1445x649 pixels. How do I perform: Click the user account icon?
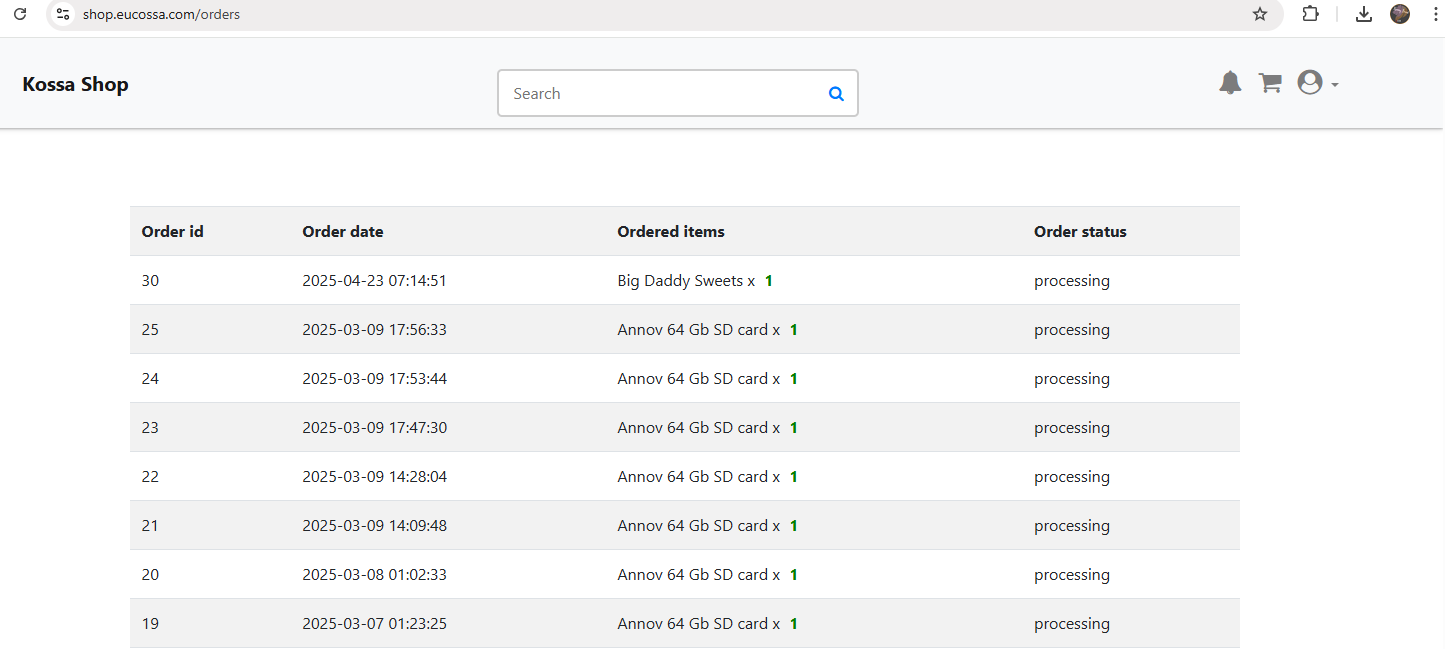(x=1308, y=83)
